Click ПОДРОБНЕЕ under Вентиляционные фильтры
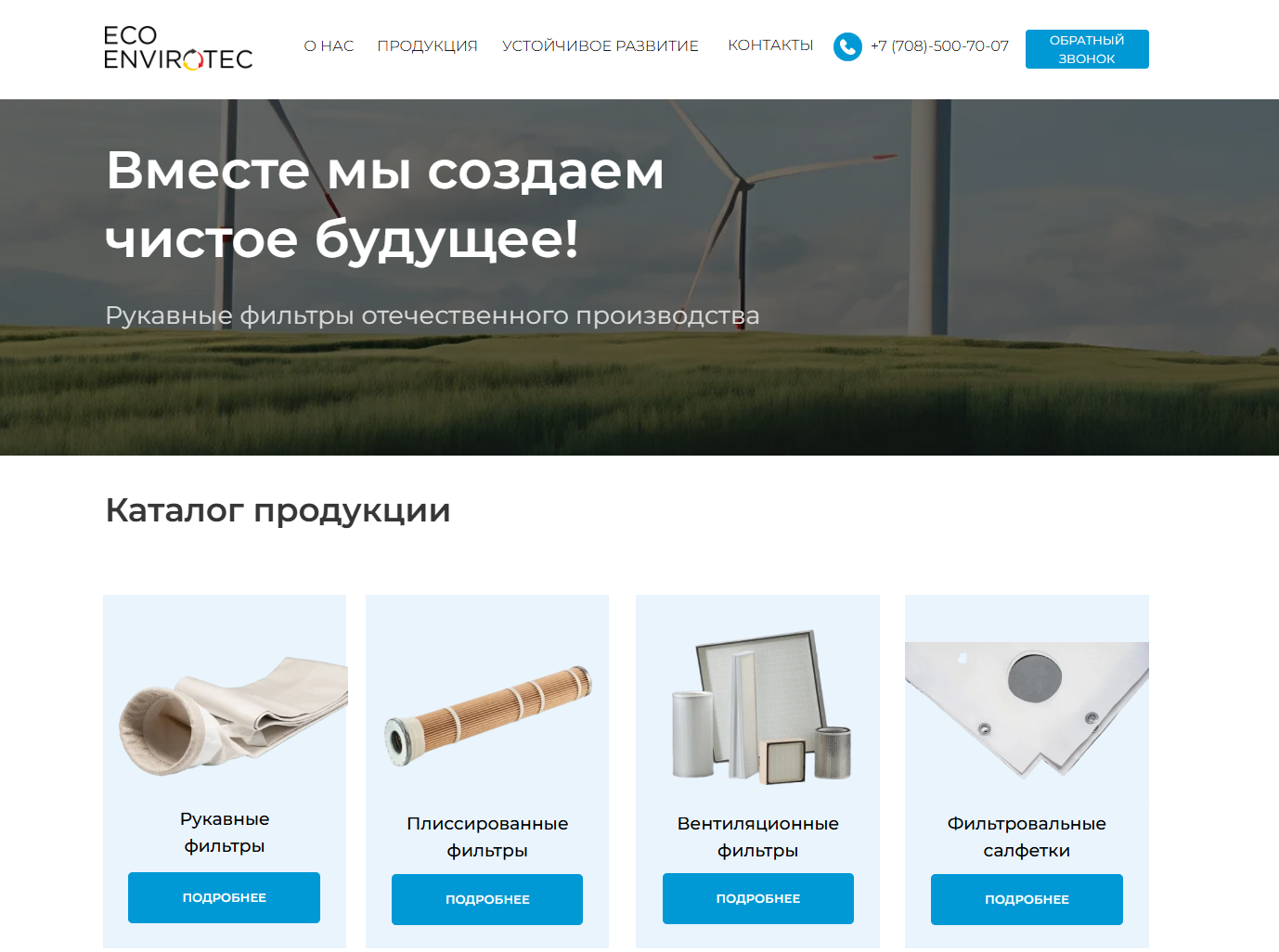Viewport: 1279px width, 952px height. coord(758,898)
